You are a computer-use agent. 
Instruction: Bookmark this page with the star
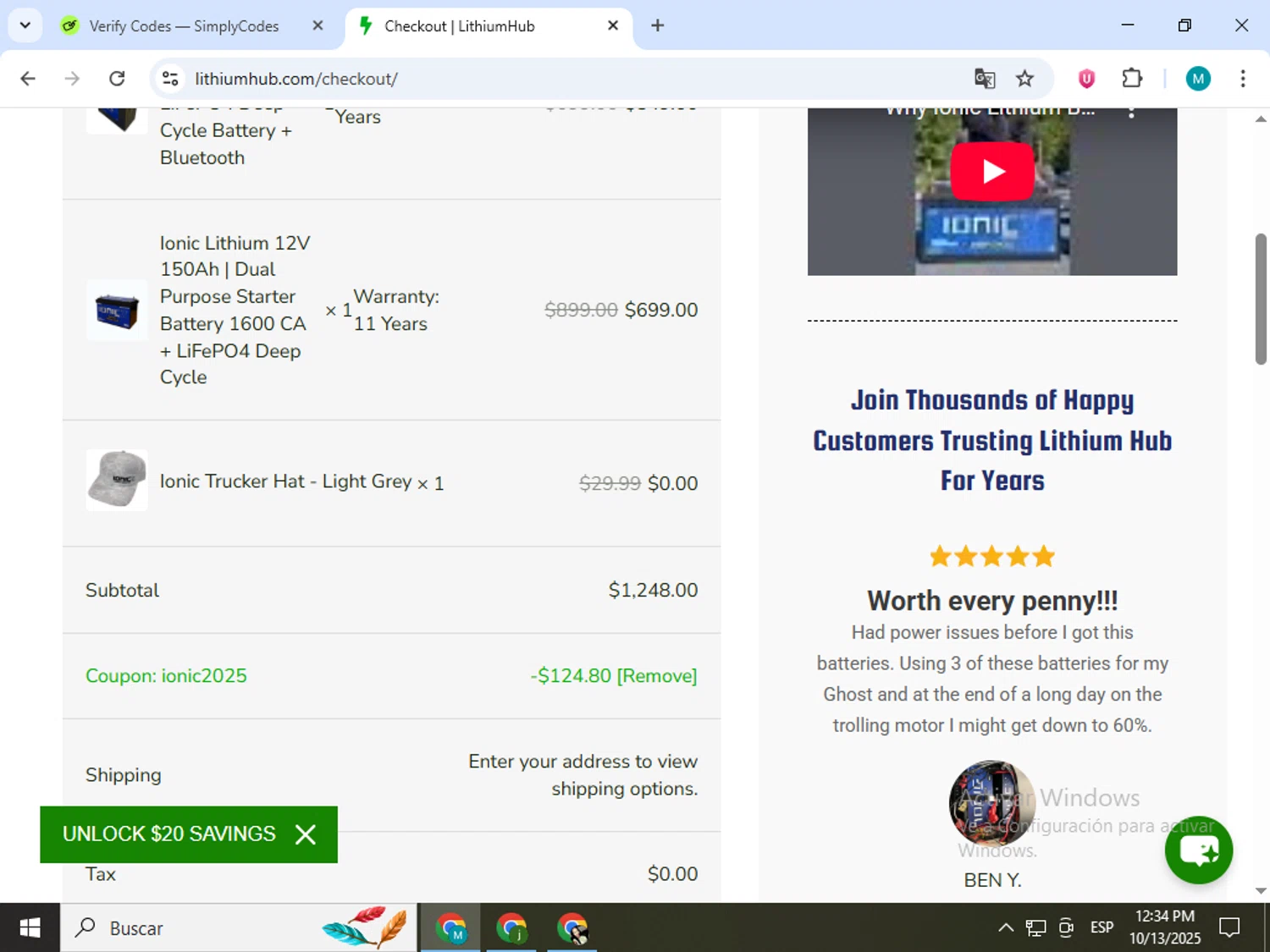coord(1025,79)
